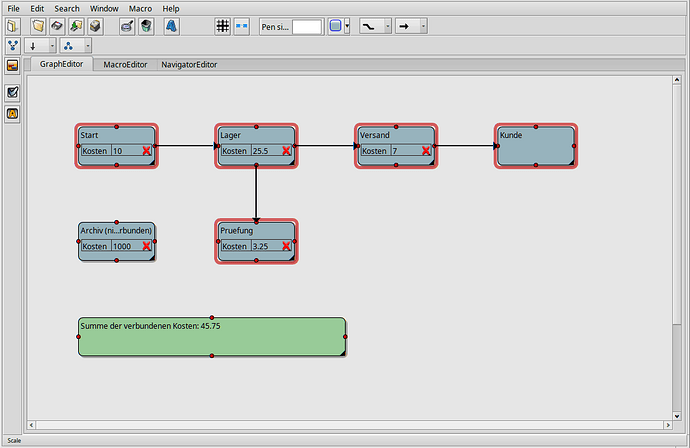Screen dimensions: 690x448
Task: Switch to the GraphEditor tab
Action: pos(61,64)
